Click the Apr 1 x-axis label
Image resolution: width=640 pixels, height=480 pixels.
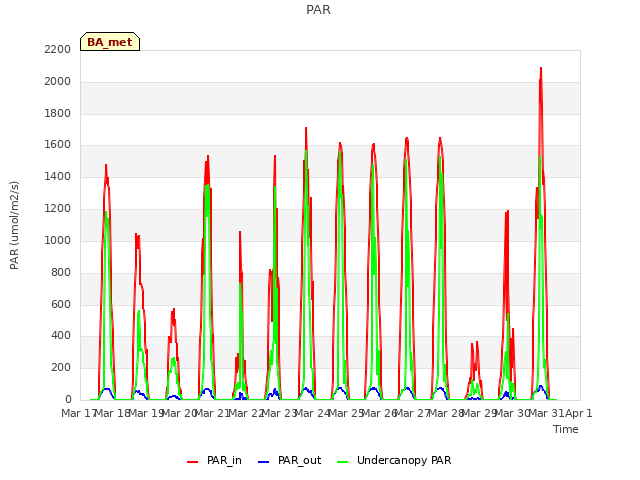pyautogui.click(x=578, y=413)
